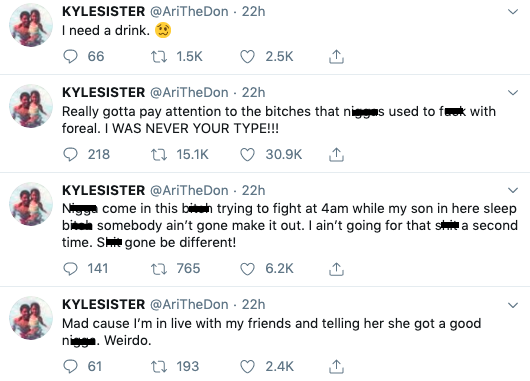530x381 pixels.
Task: Reply to the tweet with 141 comments
Action: pos(70,269)
